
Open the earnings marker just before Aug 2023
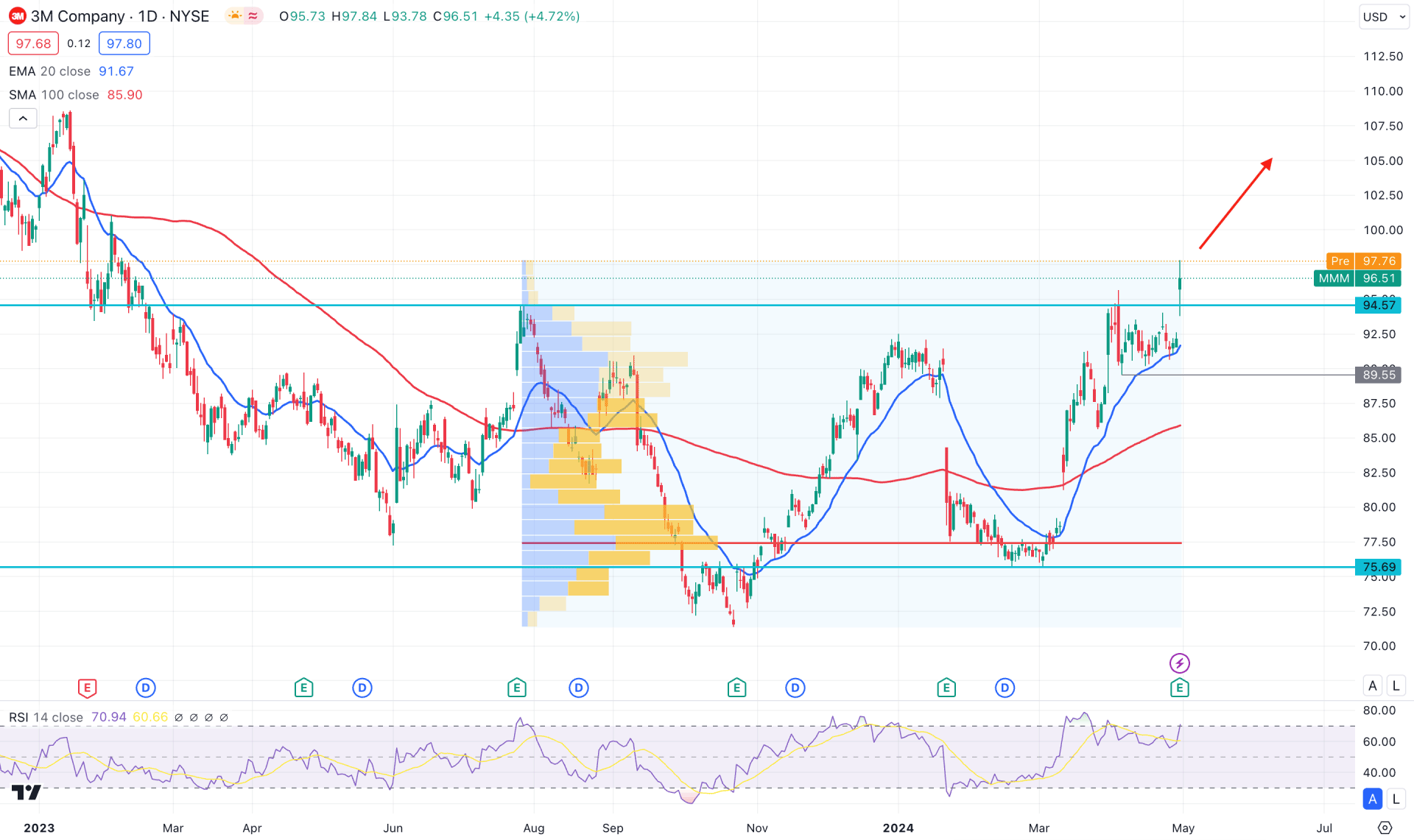pos(516,688)
